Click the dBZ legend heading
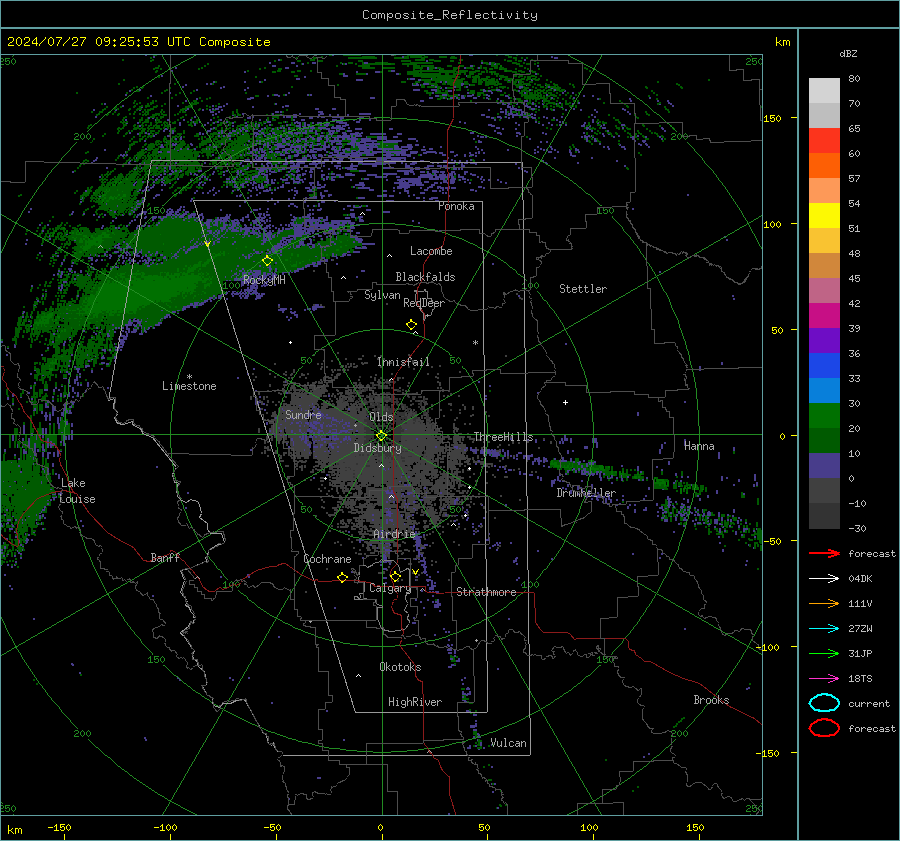900x841 pixels. (848, 54)
